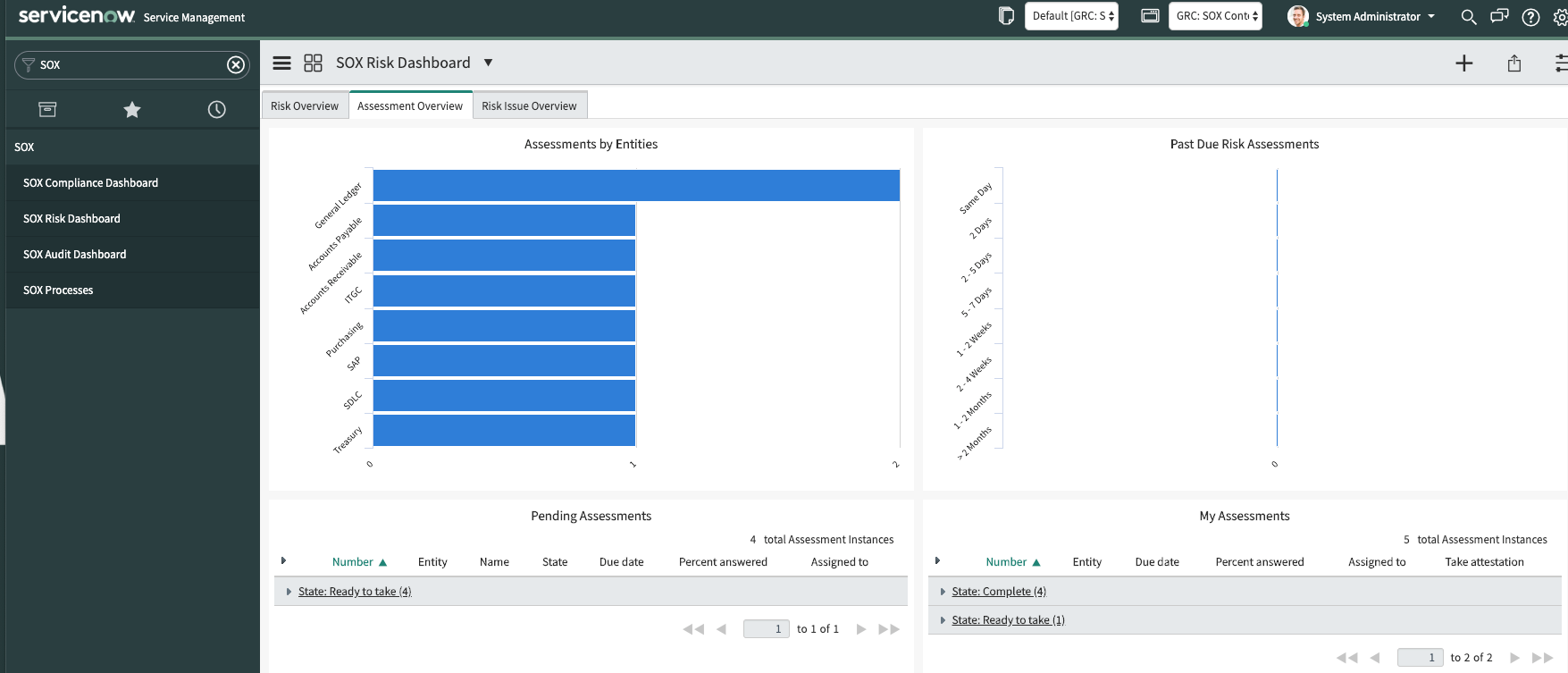The image size is (1568, 673).
Task: Open the Default update set dropdown
Action: point(1071,16)
